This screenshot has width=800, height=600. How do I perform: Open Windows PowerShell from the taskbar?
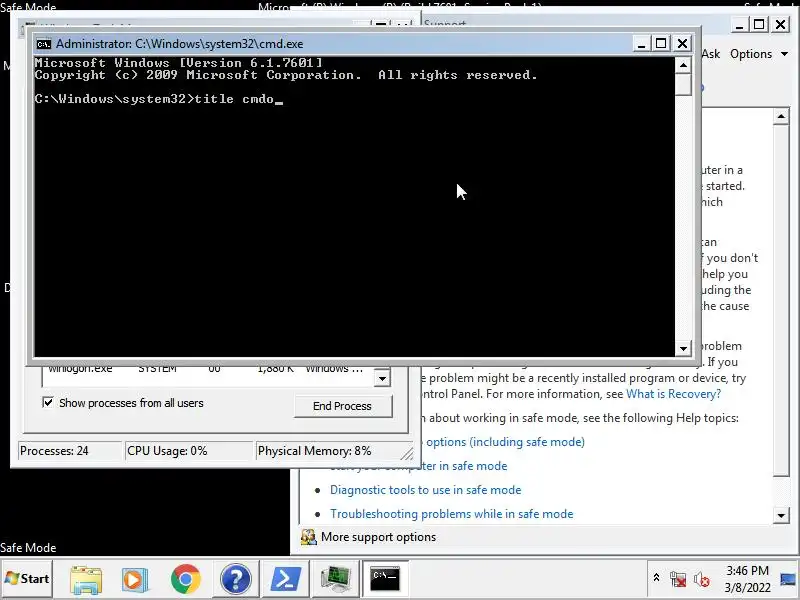pos(285,579)
